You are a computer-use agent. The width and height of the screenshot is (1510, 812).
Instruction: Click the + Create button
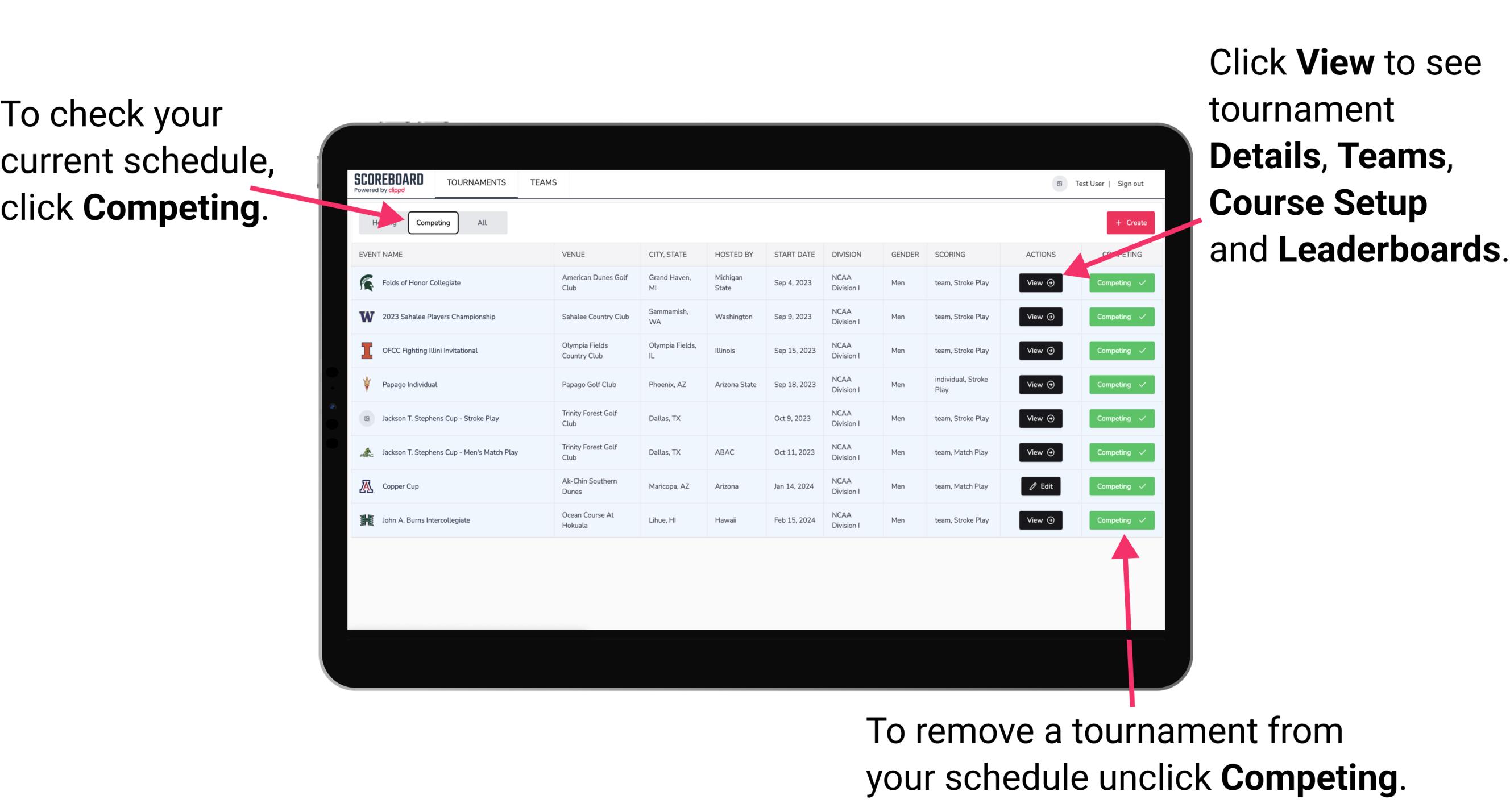pyautogui.click(x=1127, y=222)
